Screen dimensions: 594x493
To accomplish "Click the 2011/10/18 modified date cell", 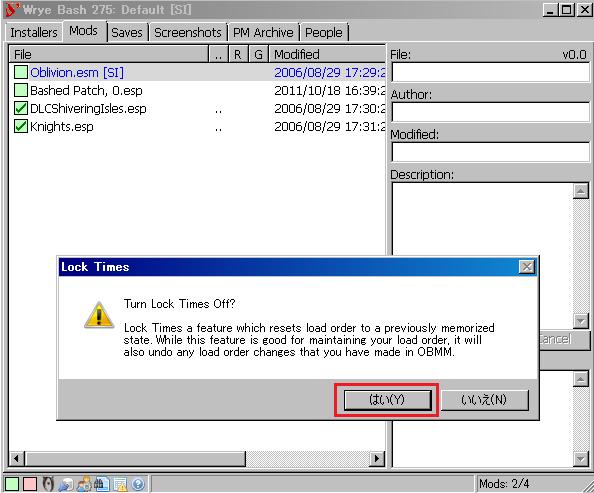I will pyautogui.click(x=330, y=90).
